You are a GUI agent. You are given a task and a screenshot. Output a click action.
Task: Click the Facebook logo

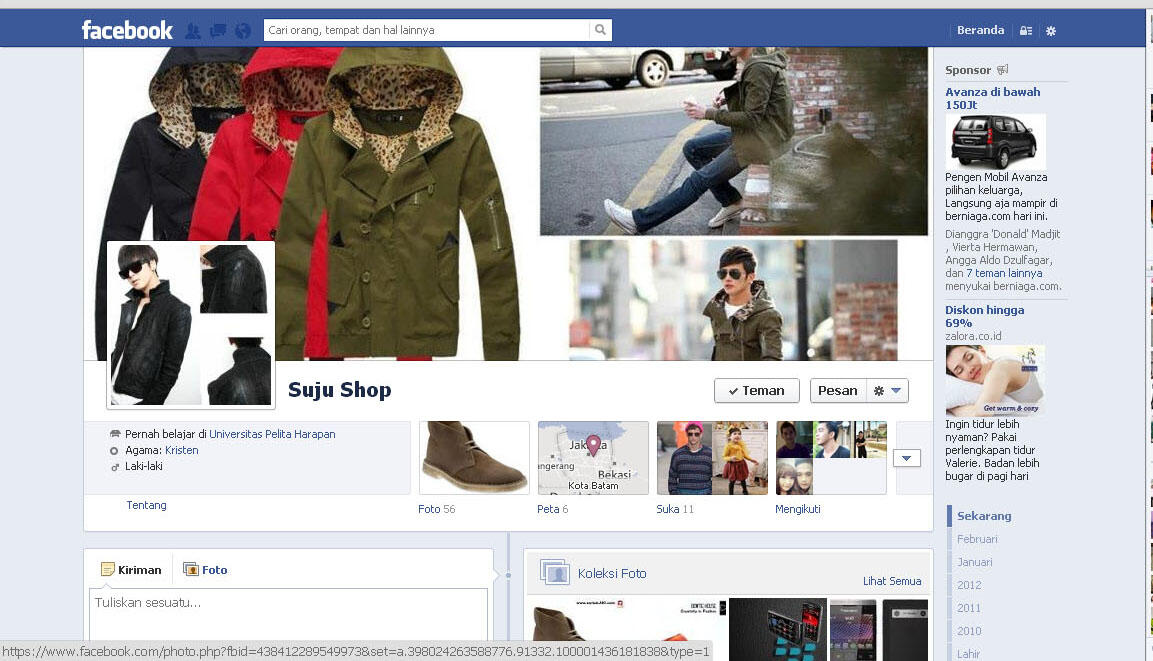[x=127, y=30]
